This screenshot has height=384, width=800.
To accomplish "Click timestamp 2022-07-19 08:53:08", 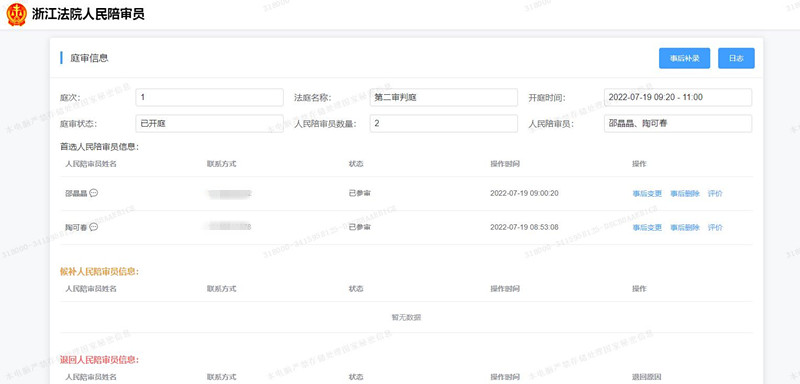I will (x=524, y=227).
